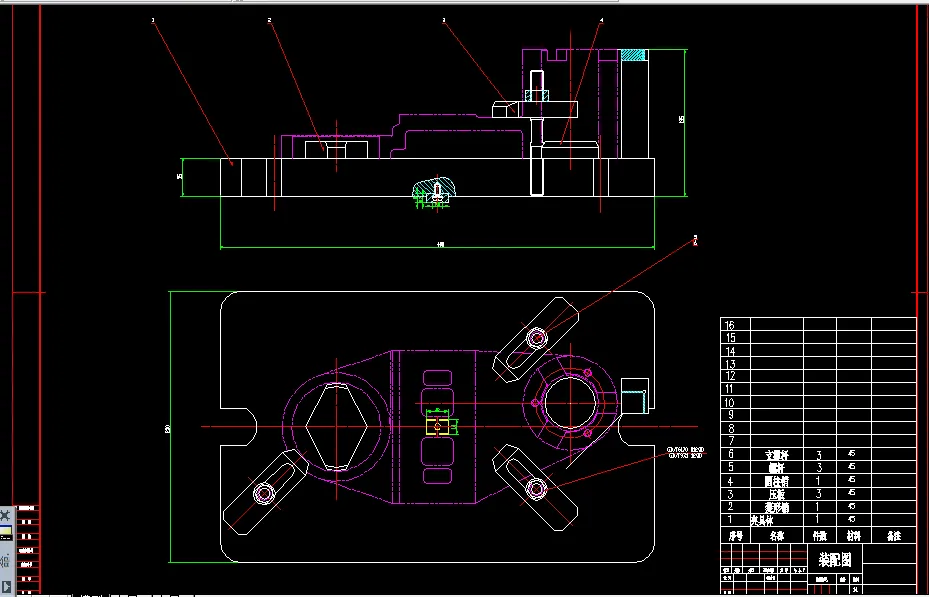Select the large round bore in plan view
This screenshot has width=929, height=597.
tap(570, 403)
